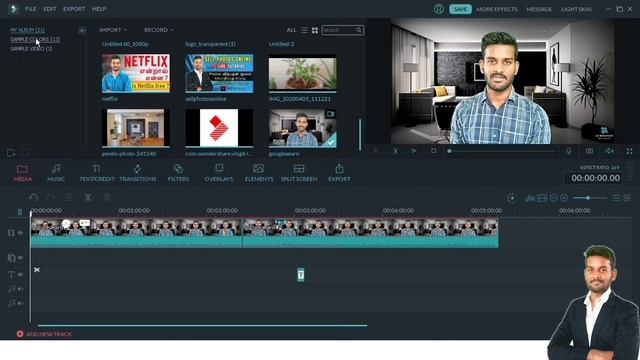The height and width of the screenshot is (360, 640).
Task: Select the netflix thumbnail
Action: click(136, 73)
